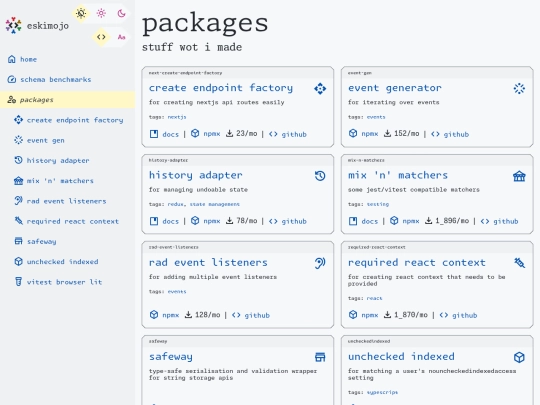The image size is (540, 405).
Task: Select packages in the sidebar
Action: 68,100
